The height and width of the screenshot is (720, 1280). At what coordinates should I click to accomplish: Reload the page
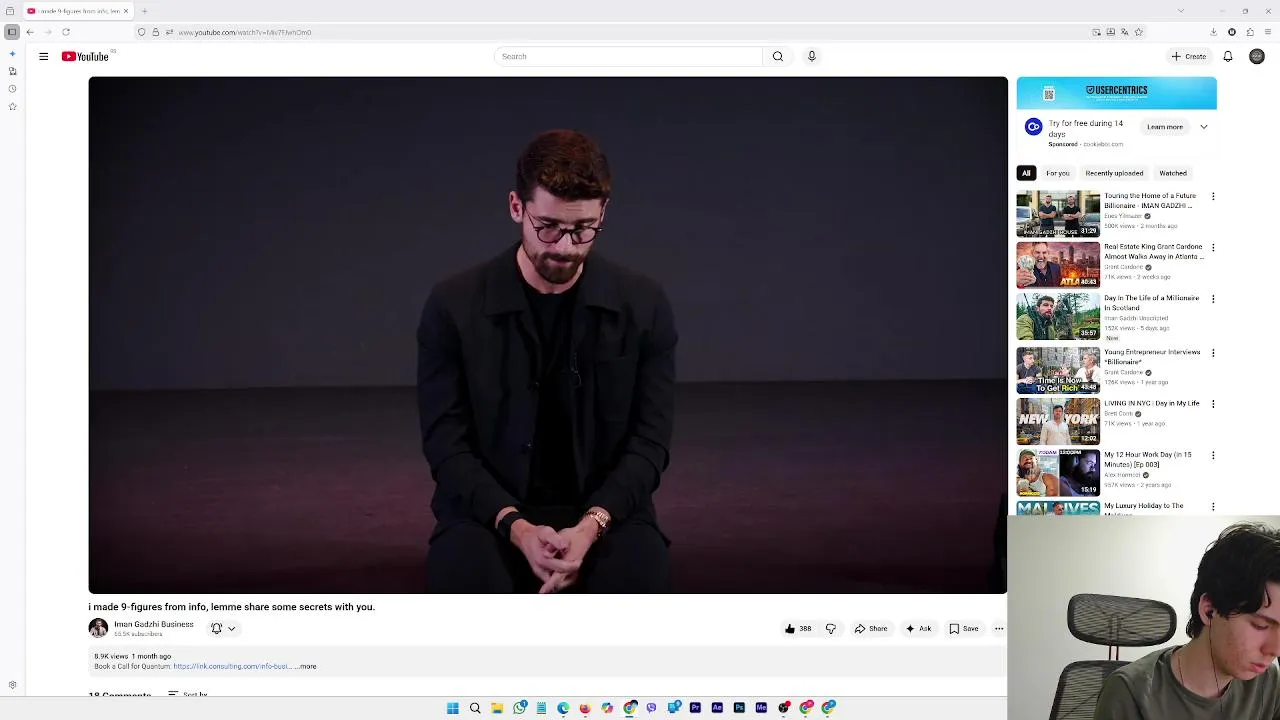click(x=66, y=32)
